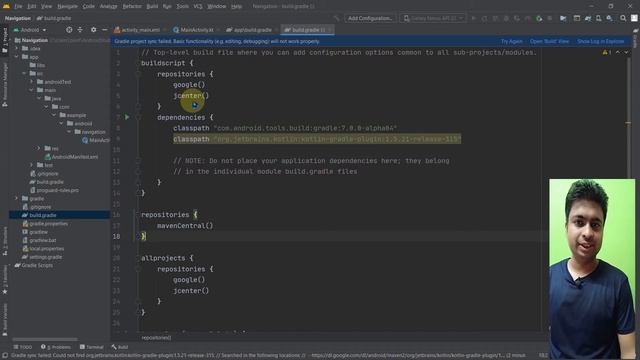This screenshot has width=640, height=360.
Task: Expand the test folder
Action: (31, 165)
